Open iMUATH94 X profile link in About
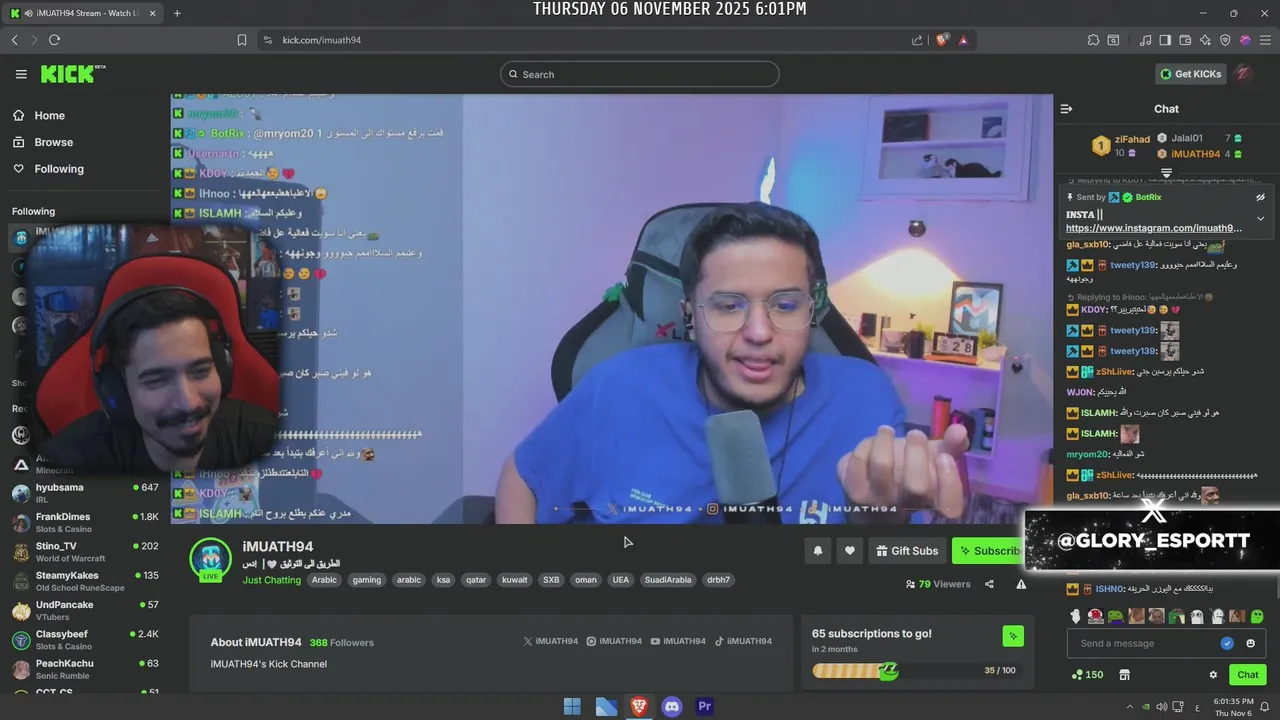The width and height of the screenshot is (1280, 720). click(x=550, y=641)
